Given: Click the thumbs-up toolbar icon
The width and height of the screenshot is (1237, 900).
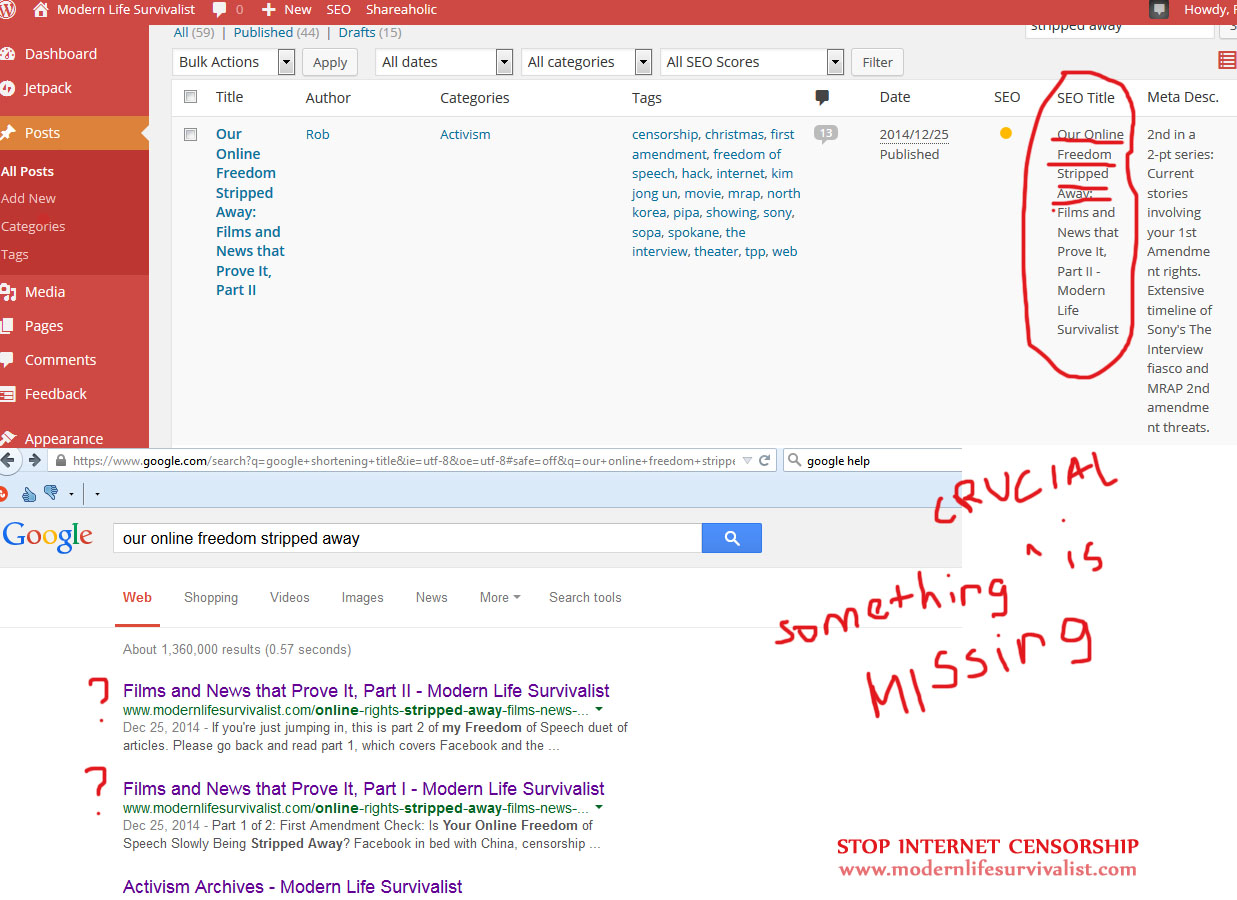Looking at the screenshot, I should click(x=29, y=493).
